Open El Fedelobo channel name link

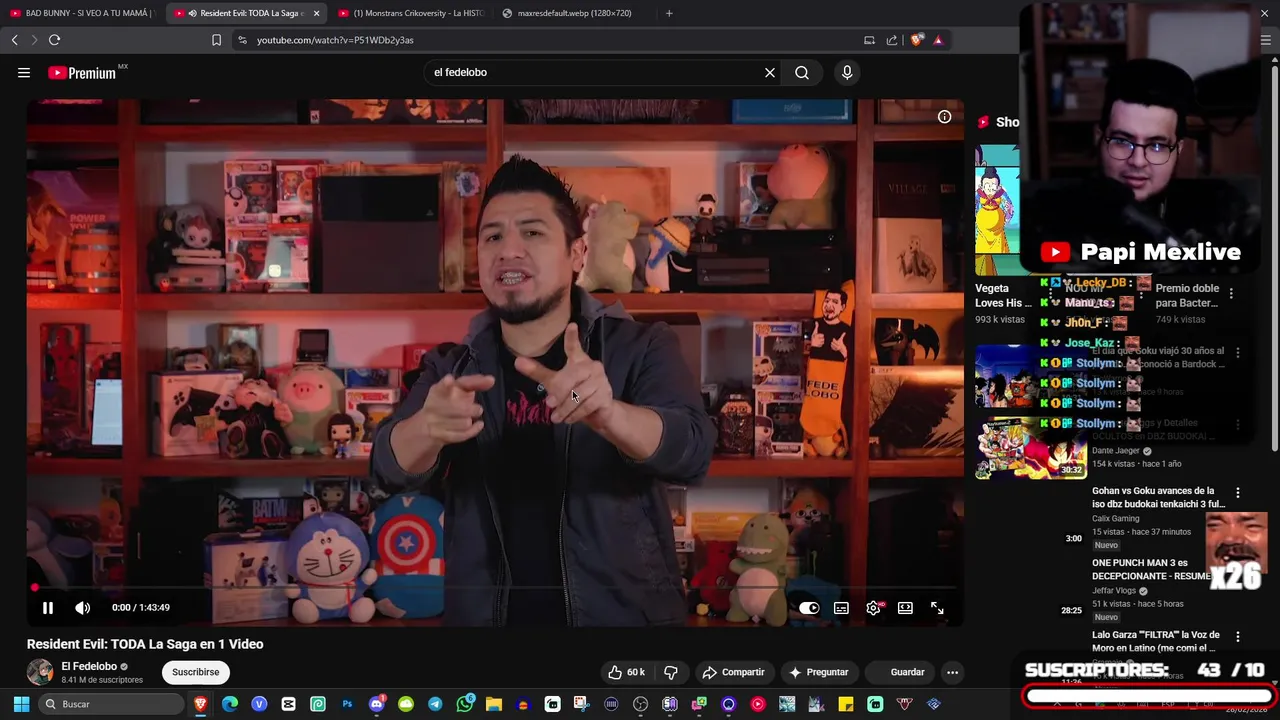(89, 666)
